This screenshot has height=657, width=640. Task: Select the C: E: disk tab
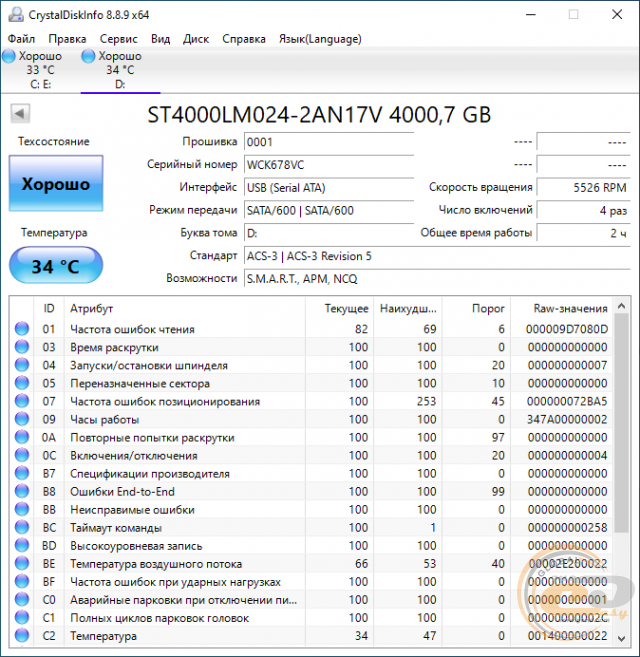point(40,70)
